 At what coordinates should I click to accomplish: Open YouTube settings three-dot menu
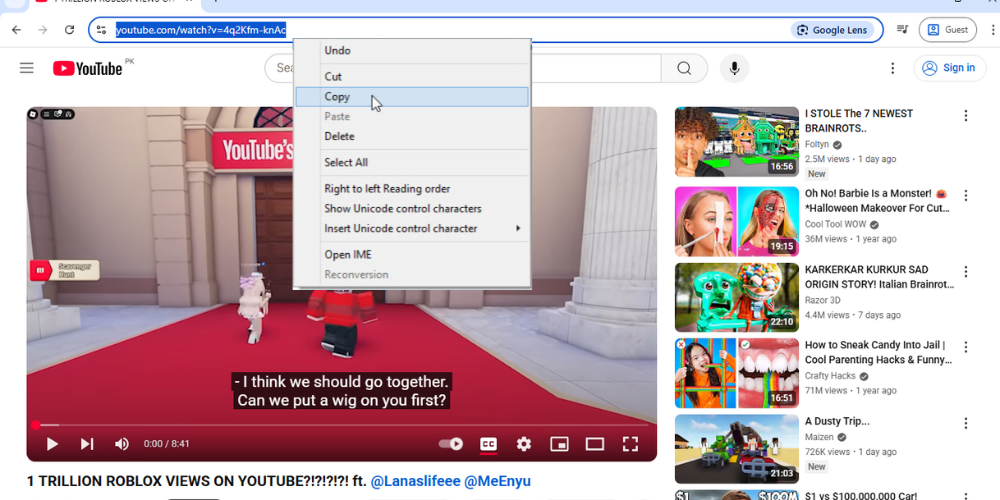click(893, 68)
